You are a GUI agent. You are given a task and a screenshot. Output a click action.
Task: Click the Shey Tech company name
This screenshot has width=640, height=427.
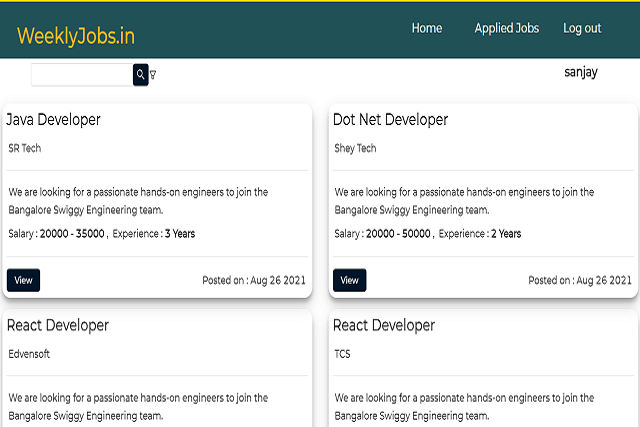(x=355, y=149)
